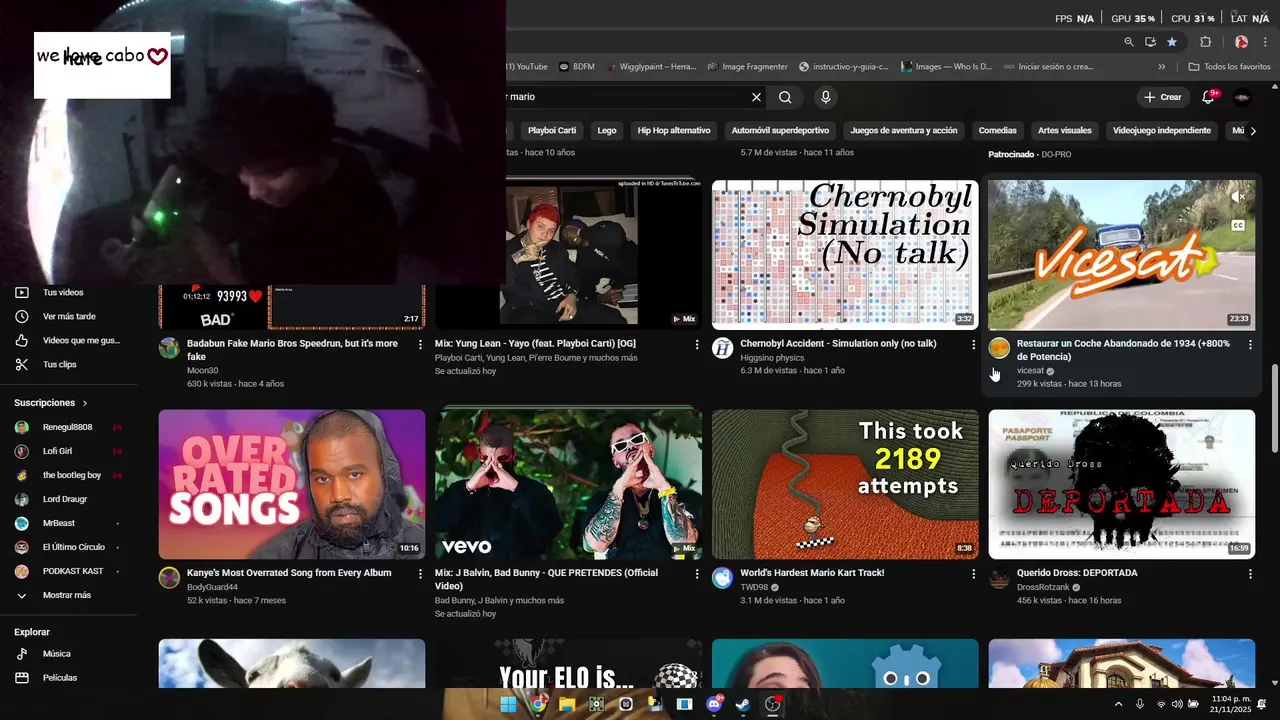Open Windows Start menu
Image resolution: width=1280 pixels, height=720 pixels.
[508, 704]
